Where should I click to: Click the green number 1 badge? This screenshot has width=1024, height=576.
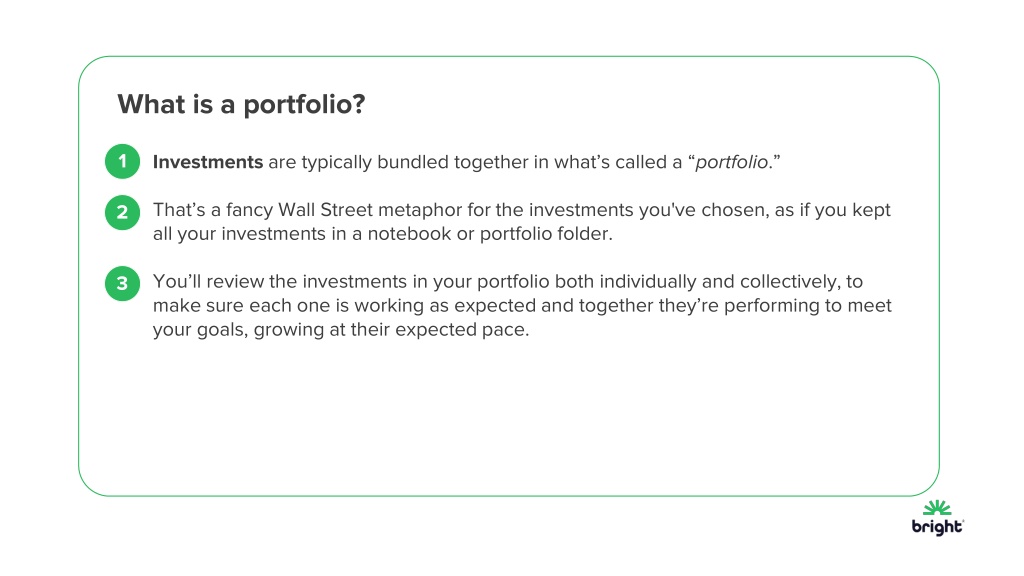pyautogui.click(x=122, y=161)
